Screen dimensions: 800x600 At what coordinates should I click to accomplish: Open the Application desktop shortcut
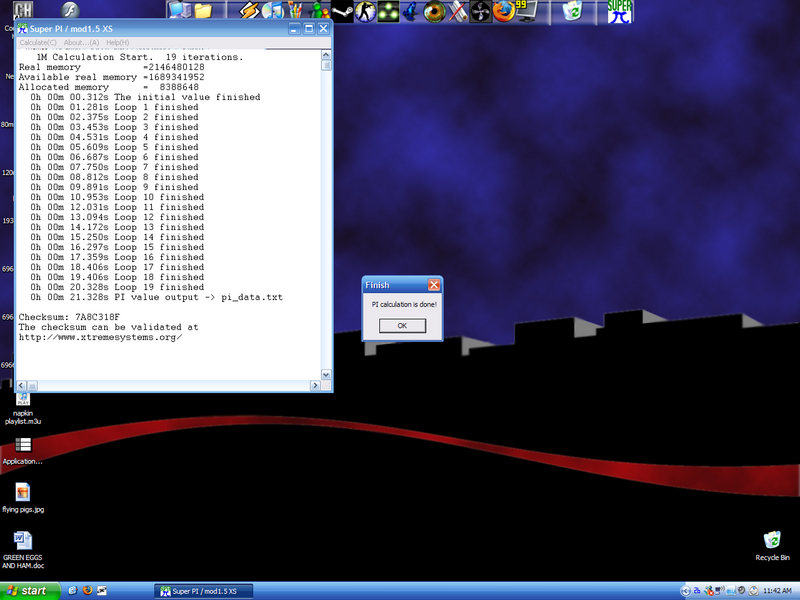click(x=23, y=451)
